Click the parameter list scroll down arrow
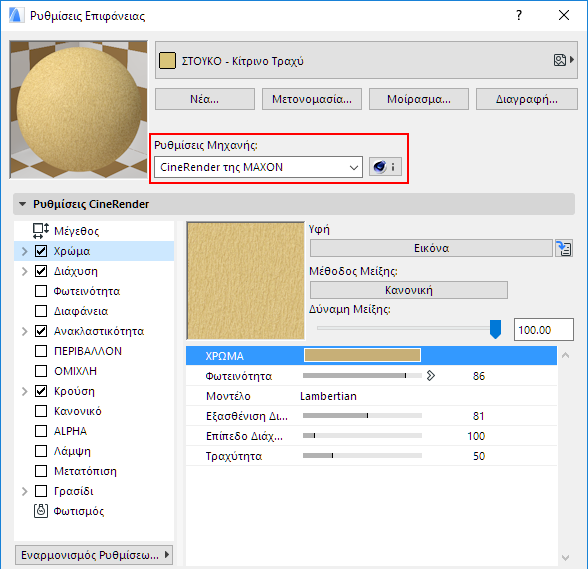 pyautogui.click(x=566, y=558)
